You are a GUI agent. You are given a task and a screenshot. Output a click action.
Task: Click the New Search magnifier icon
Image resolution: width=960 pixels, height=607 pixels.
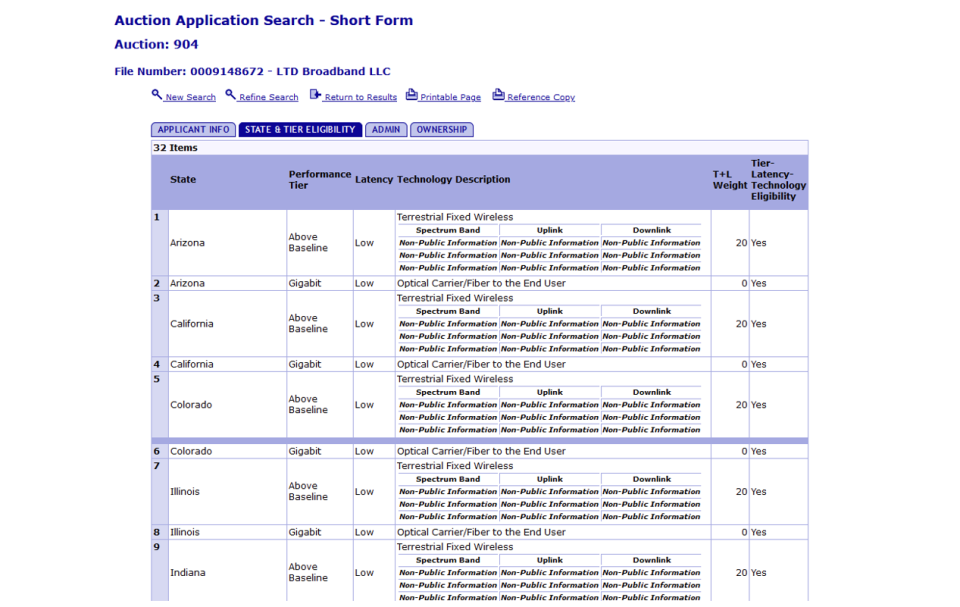point(157,95)
